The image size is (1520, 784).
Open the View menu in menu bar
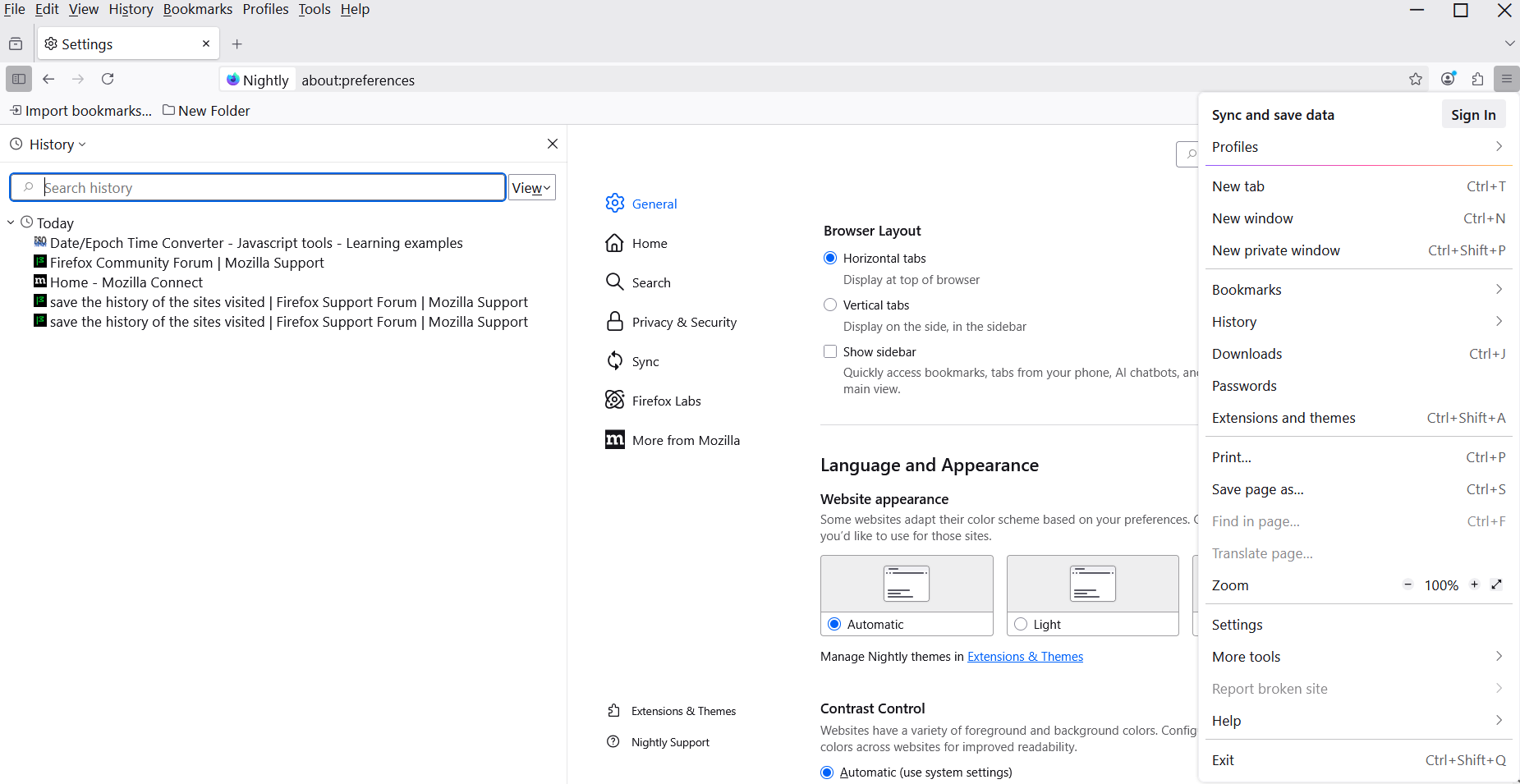pyautogui.click(x=83, y=9)
